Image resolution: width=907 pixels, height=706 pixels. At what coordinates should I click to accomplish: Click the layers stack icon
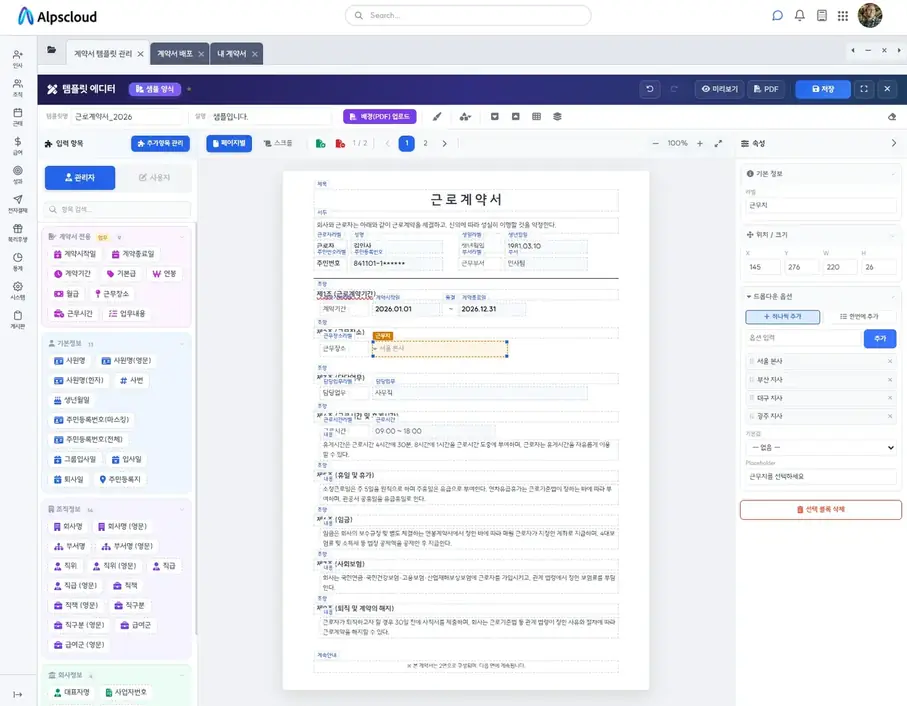(x=557, y=117)
